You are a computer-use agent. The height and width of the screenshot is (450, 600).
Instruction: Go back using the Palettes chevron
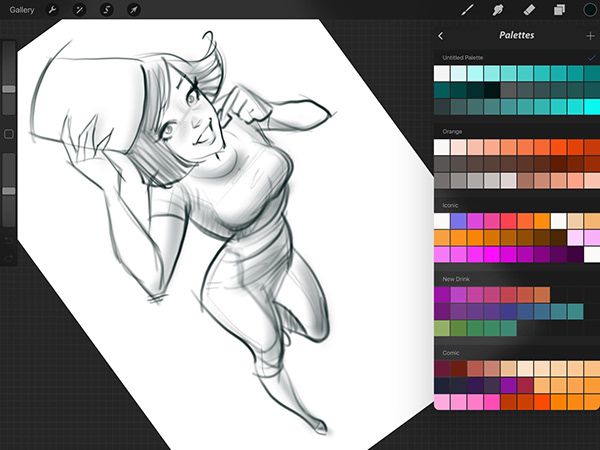click(441, 36)
